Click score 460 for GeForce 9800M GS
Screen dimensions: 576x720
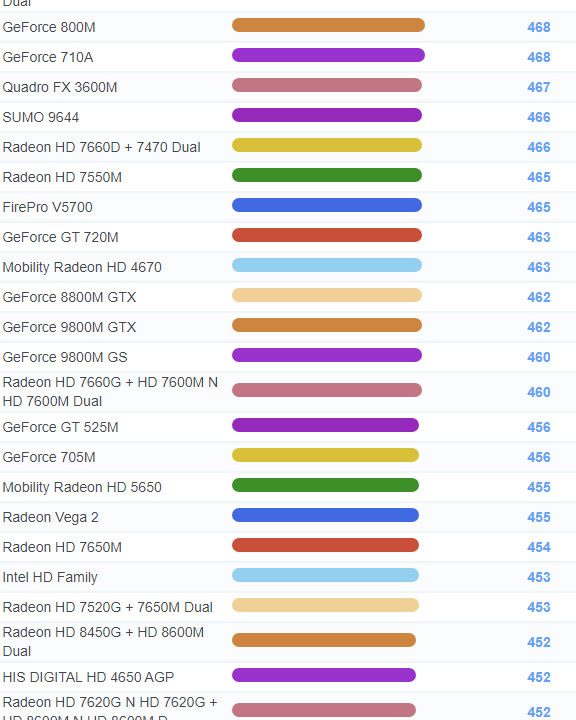pos(539,357)
